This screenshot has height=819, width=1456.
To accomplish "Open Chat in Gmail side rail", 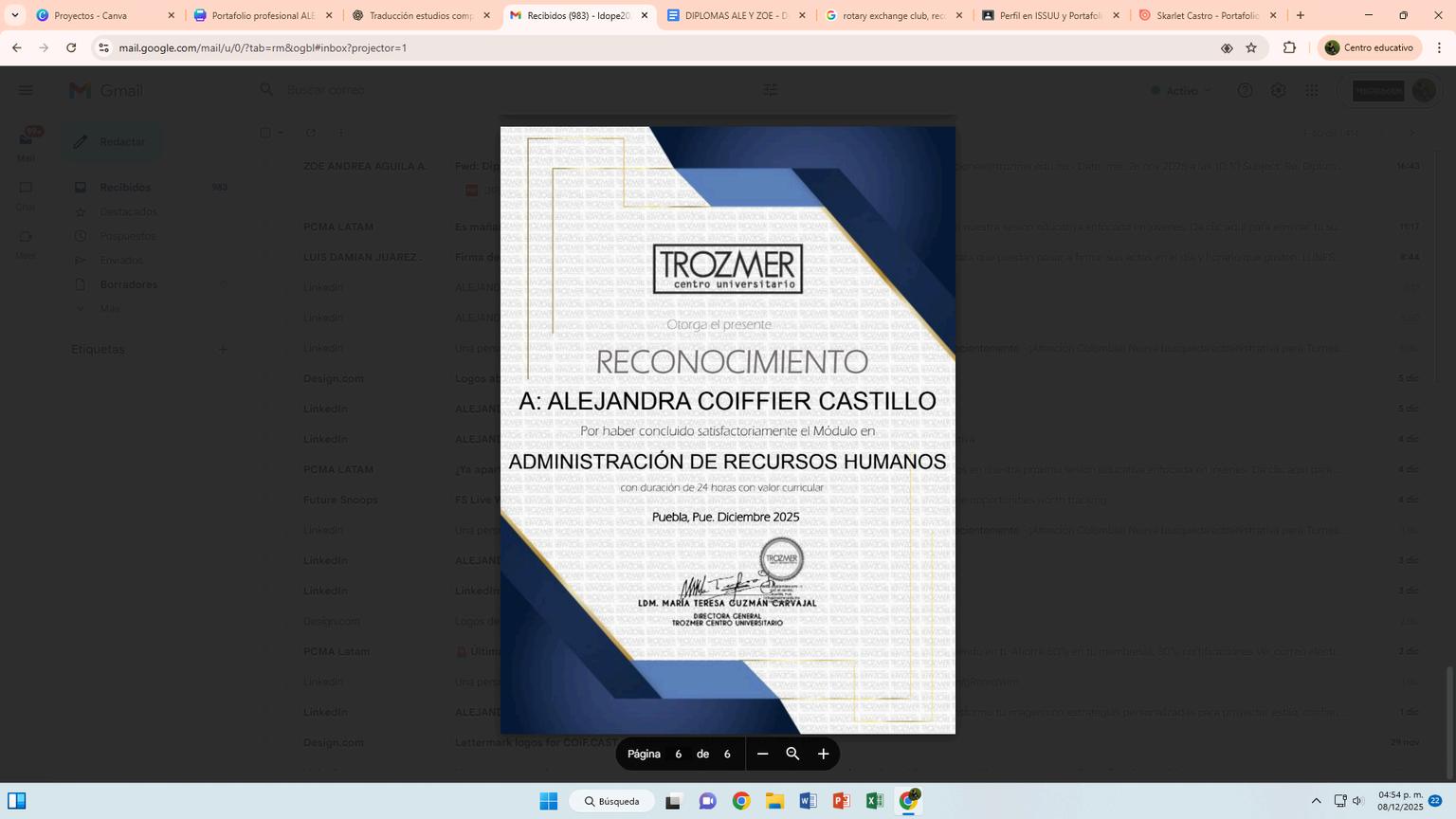I will click(x=26, y=193).
